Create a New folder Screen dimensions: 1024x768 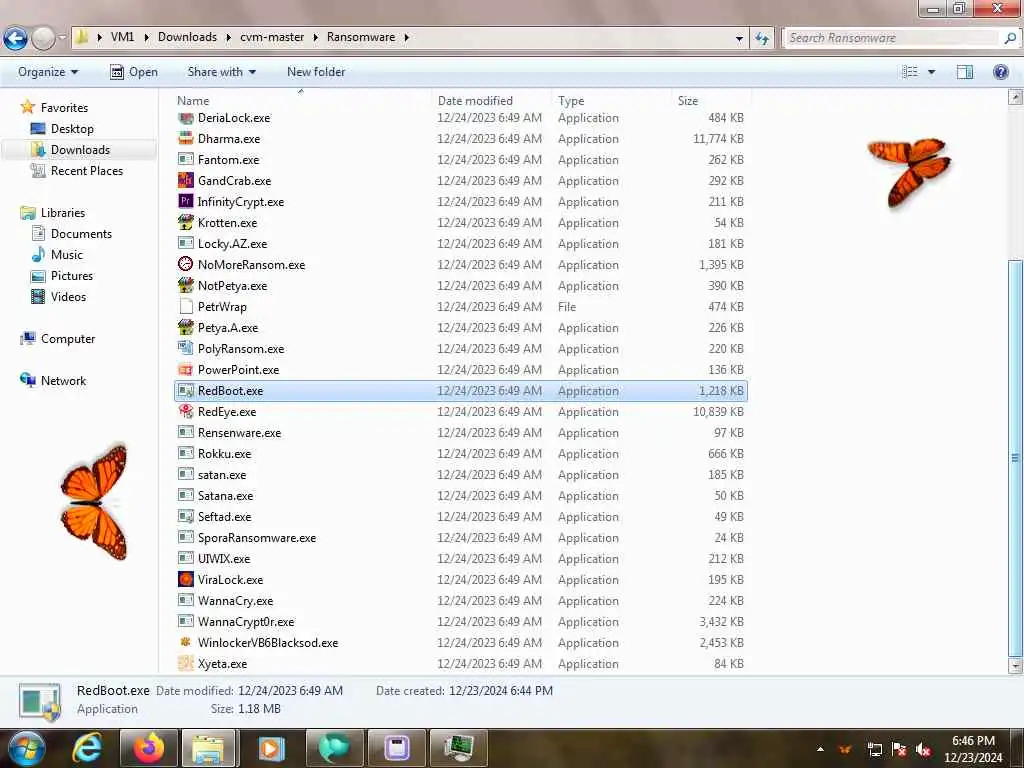pos(316,72)
